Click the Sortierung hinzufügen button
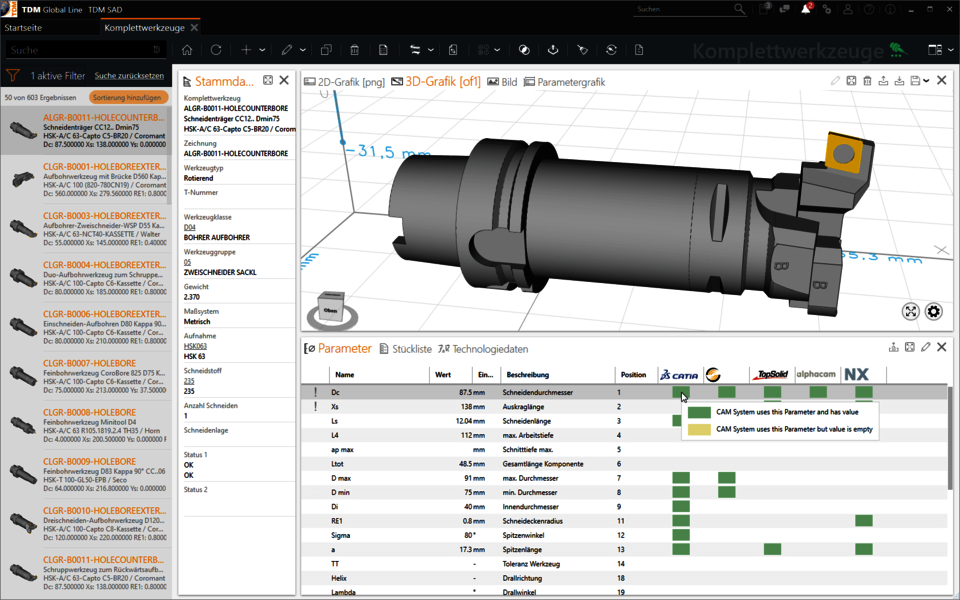Screen dimensions: 960x600 click(x=127, y=97)
